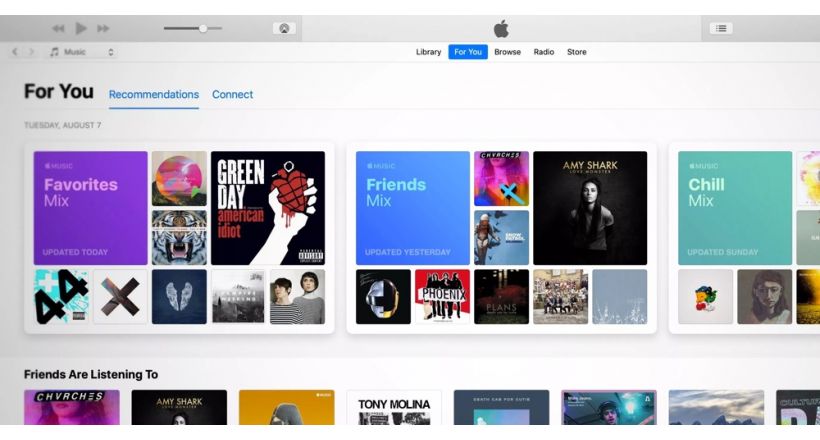Image resolution: width=820 pixels, height=440 pixels.
Task: Open the Plans album cover
Action: coord(502,297)
